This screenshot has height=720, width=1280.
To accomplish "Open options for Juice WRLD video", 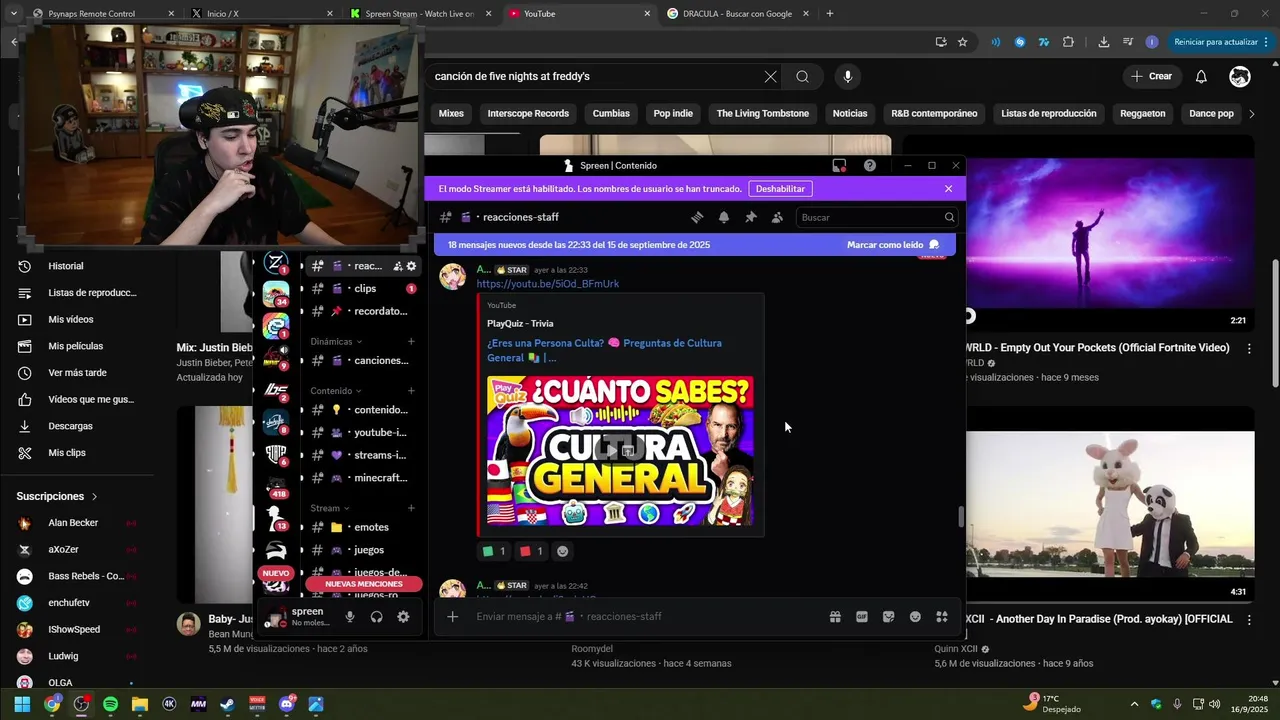I will 1249,348.
